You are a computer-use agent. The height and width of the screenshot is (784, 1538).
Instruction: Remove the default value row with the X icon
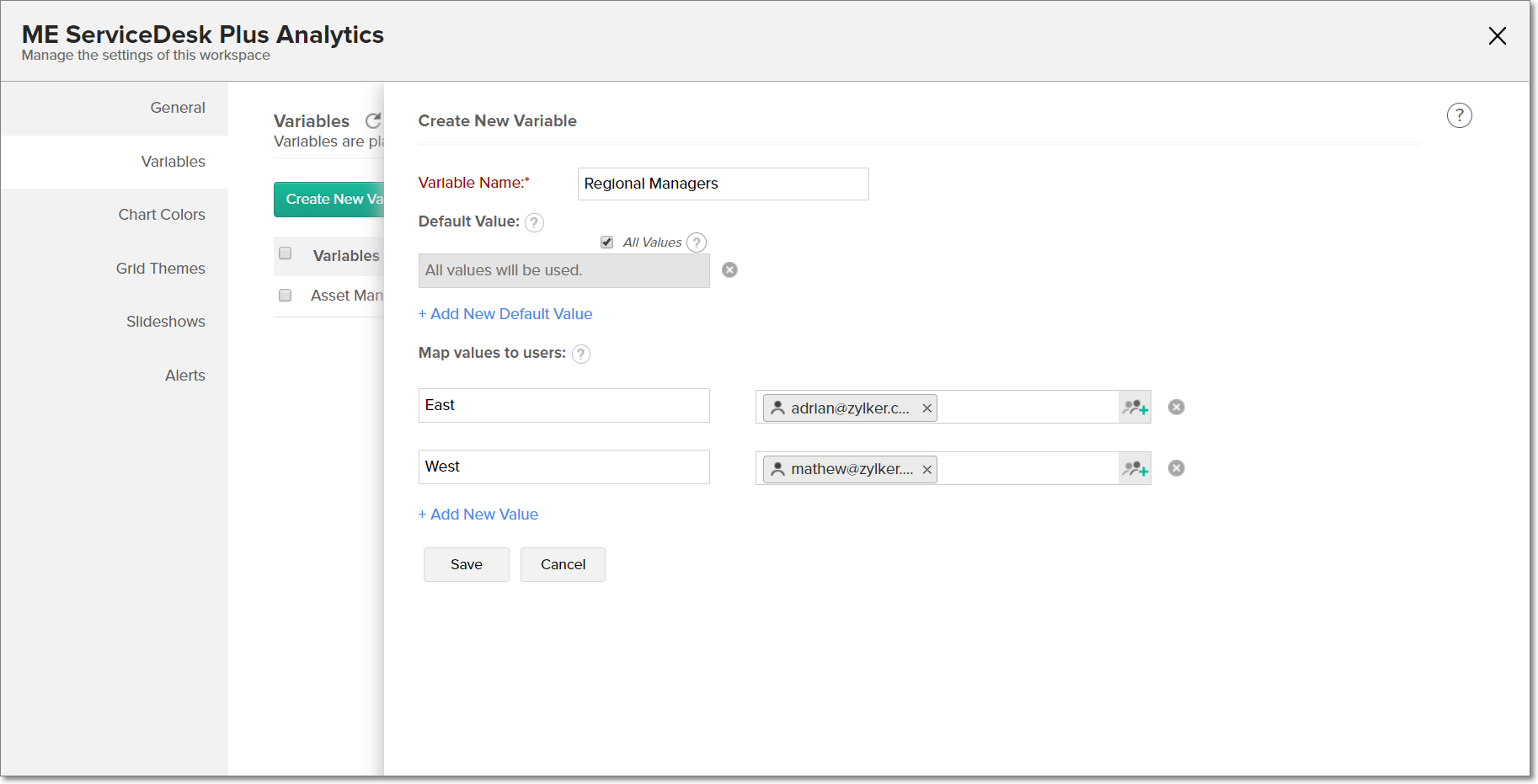pyautogui.click(x=729, y=269)
